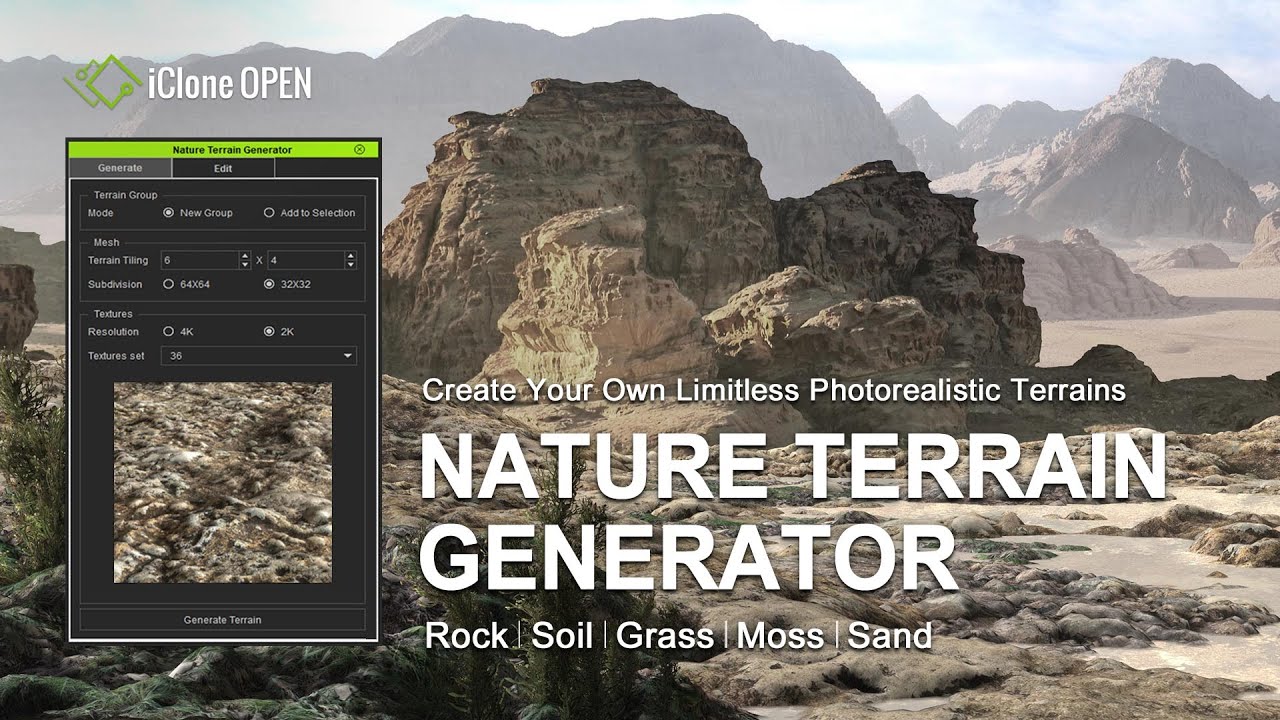
Task: Open the Edit tab
Action: 223,168
